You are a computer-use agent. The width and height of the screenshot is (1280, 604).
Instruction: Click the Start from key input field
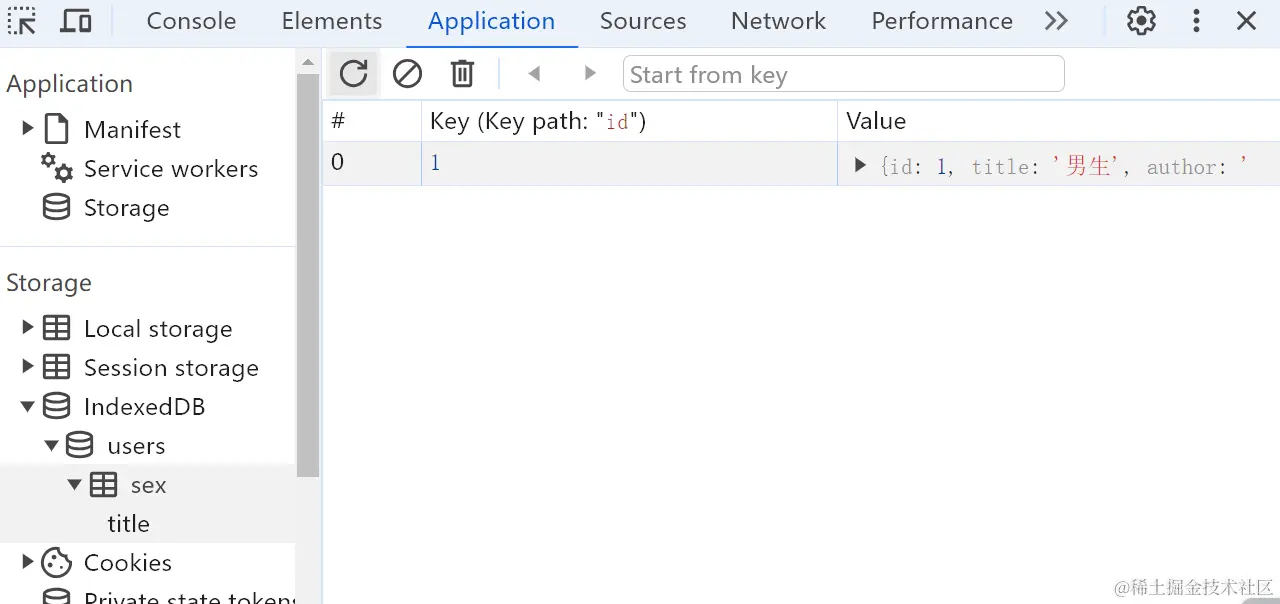(x=842, y=74)
